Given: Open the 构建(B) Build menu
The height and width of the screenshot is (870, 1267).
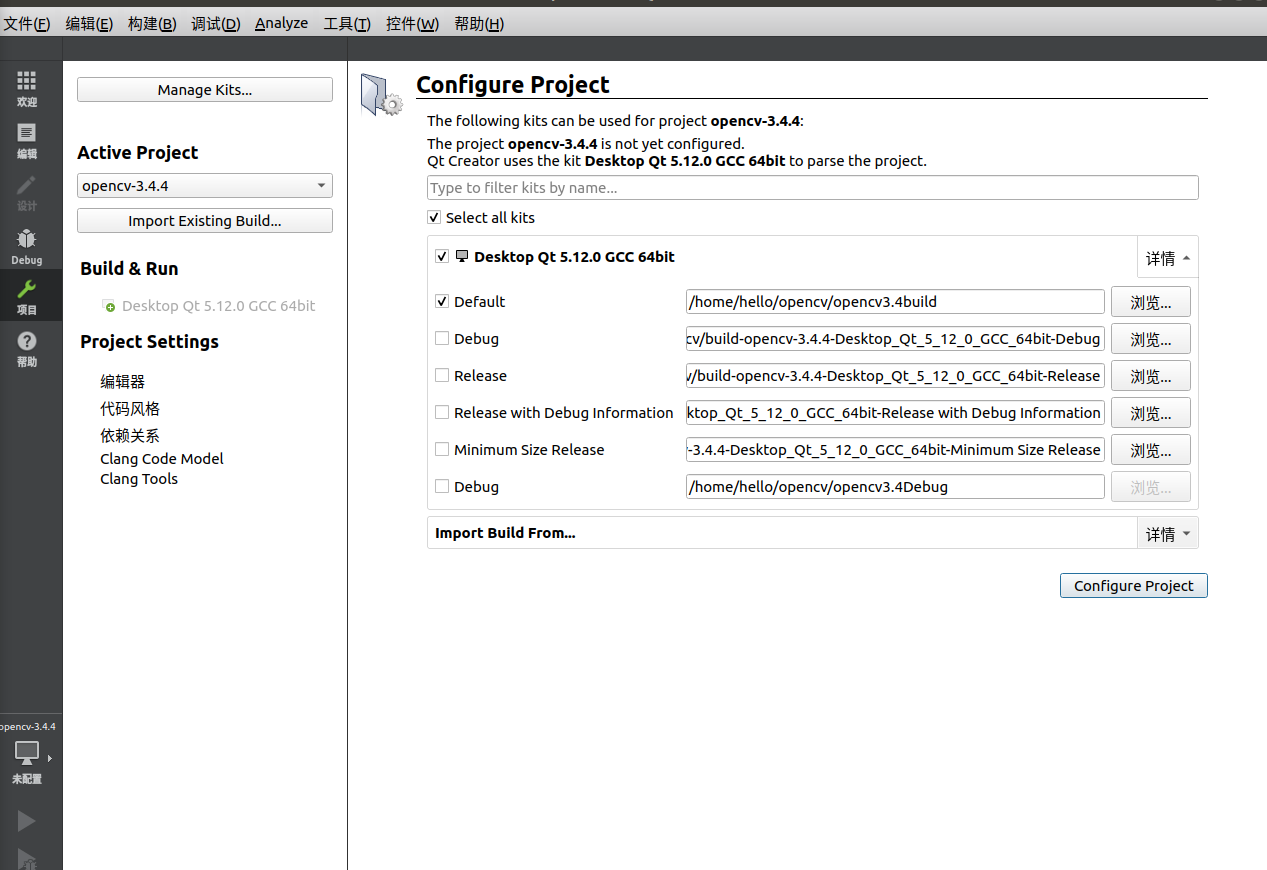Looking at the screenshot, I should click(x=152, y=23).
